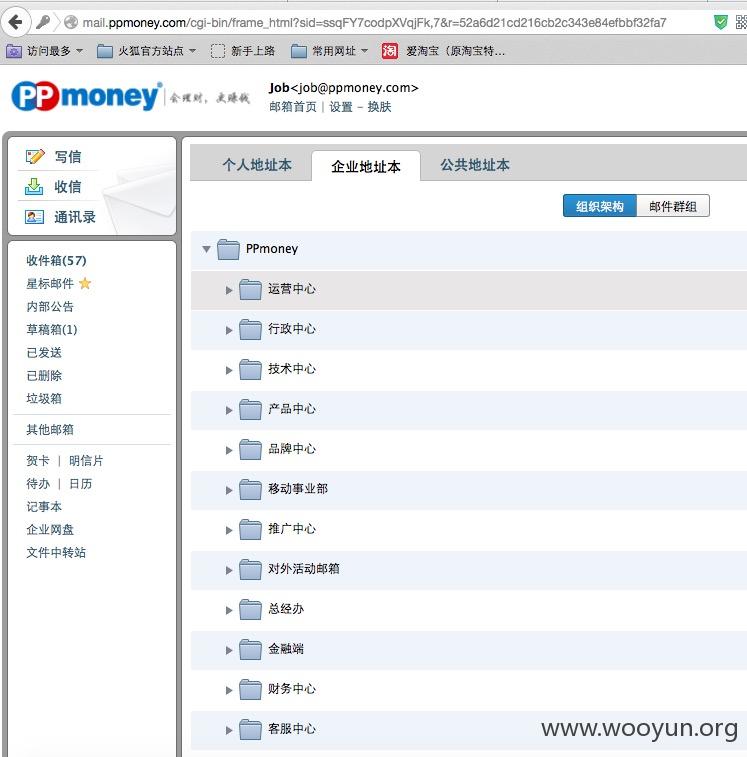Click the 贺卡 link
747x757 pixels.
click(x=38, y=461)
